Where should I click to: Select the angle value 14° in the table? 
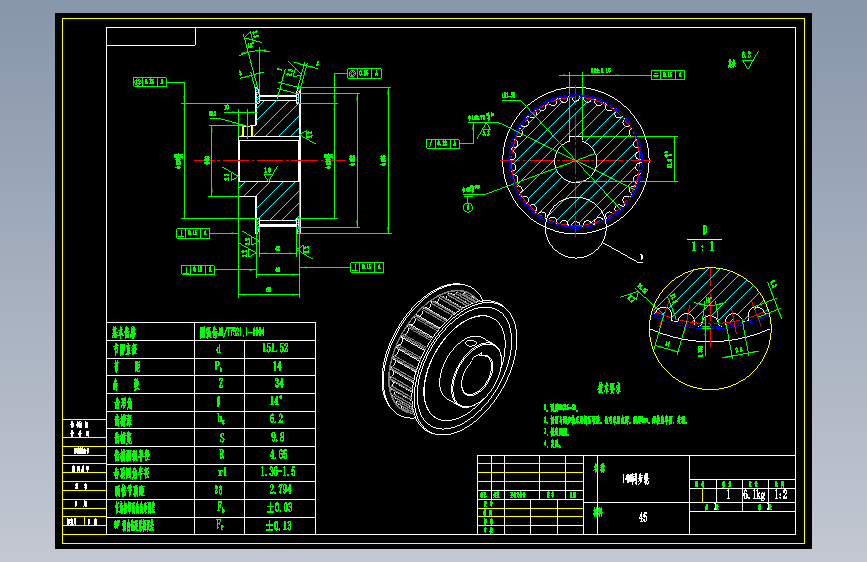point(276,400)
